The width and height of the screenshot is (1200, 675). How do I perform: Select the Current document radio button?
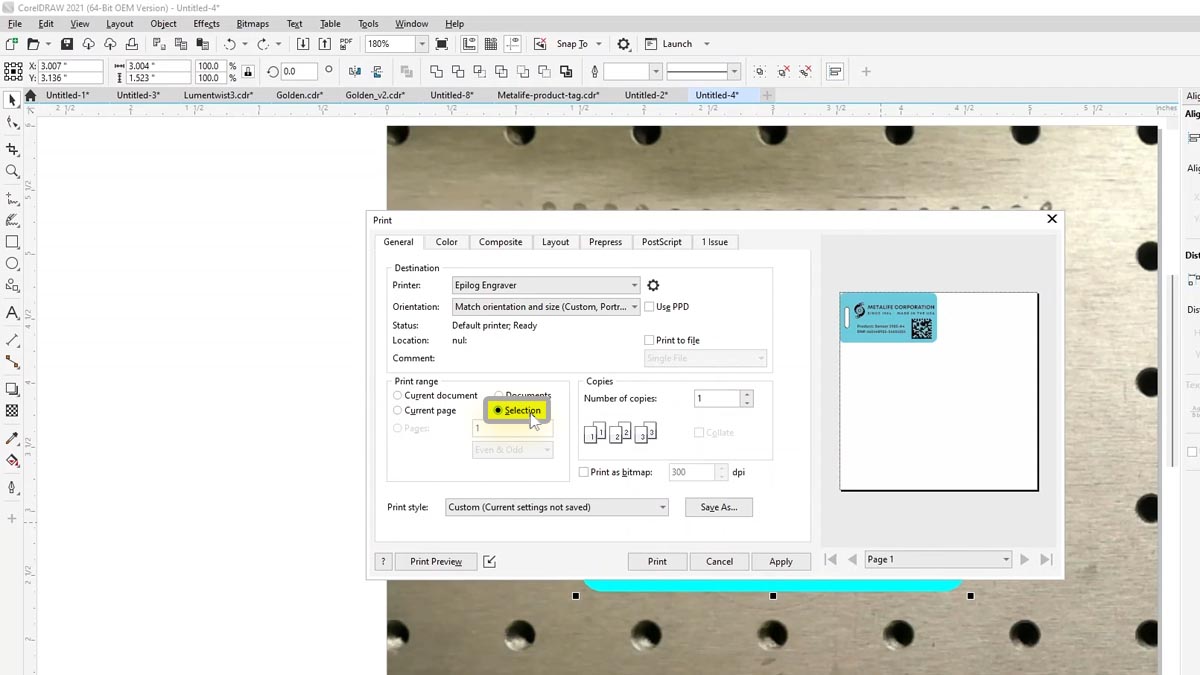[x=397, y=395]
